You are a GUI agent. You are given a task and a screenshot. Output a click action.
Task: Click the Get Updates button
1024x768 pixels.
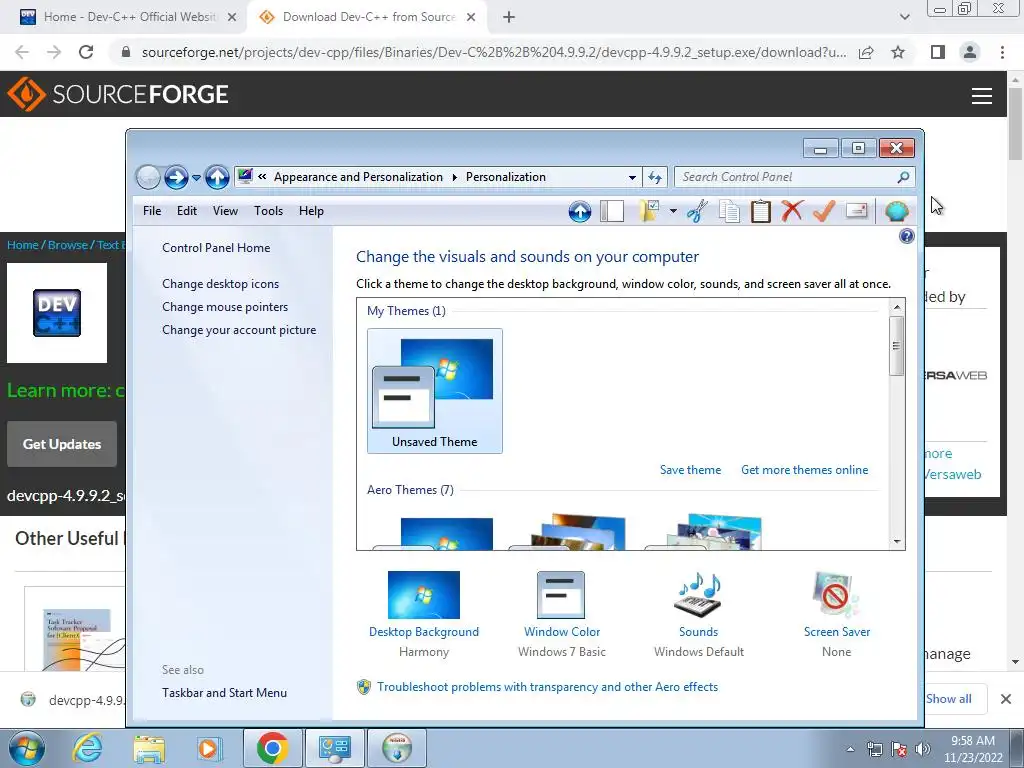pos(62,444)
